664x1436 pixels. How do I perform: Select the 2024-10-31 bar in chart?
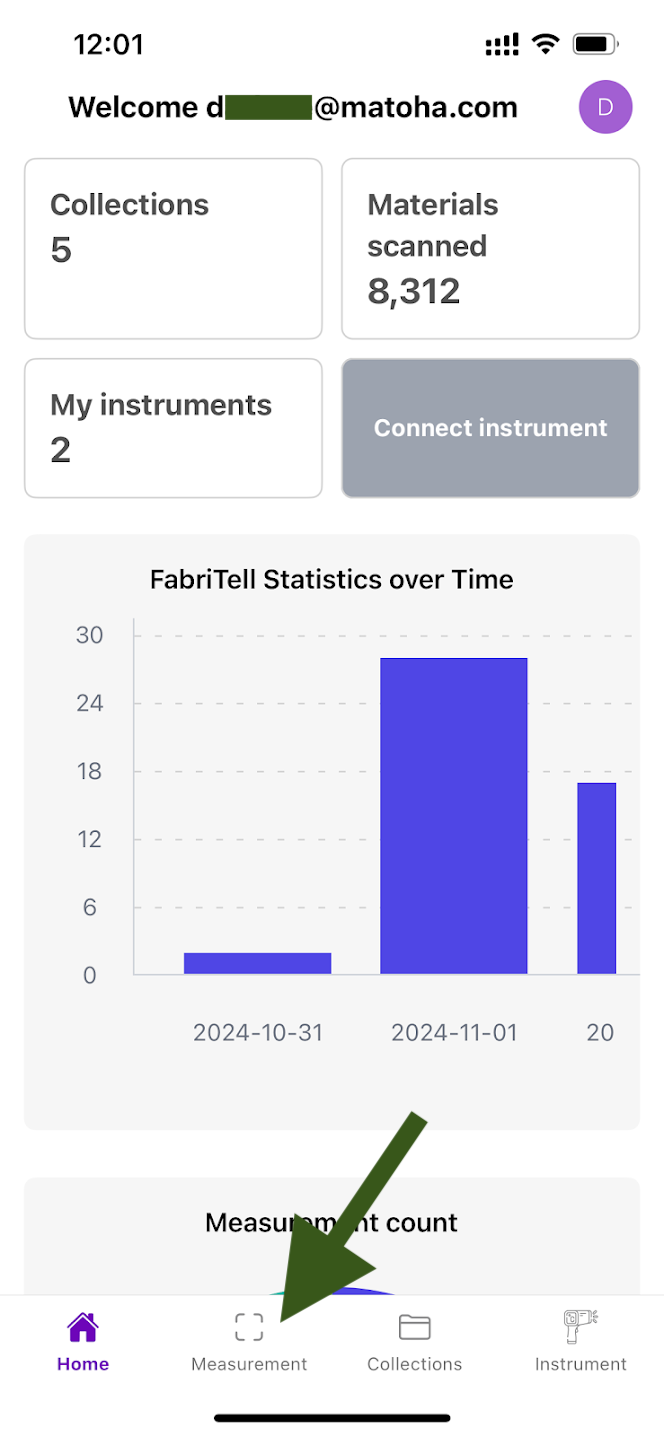(x=257, y=963)
